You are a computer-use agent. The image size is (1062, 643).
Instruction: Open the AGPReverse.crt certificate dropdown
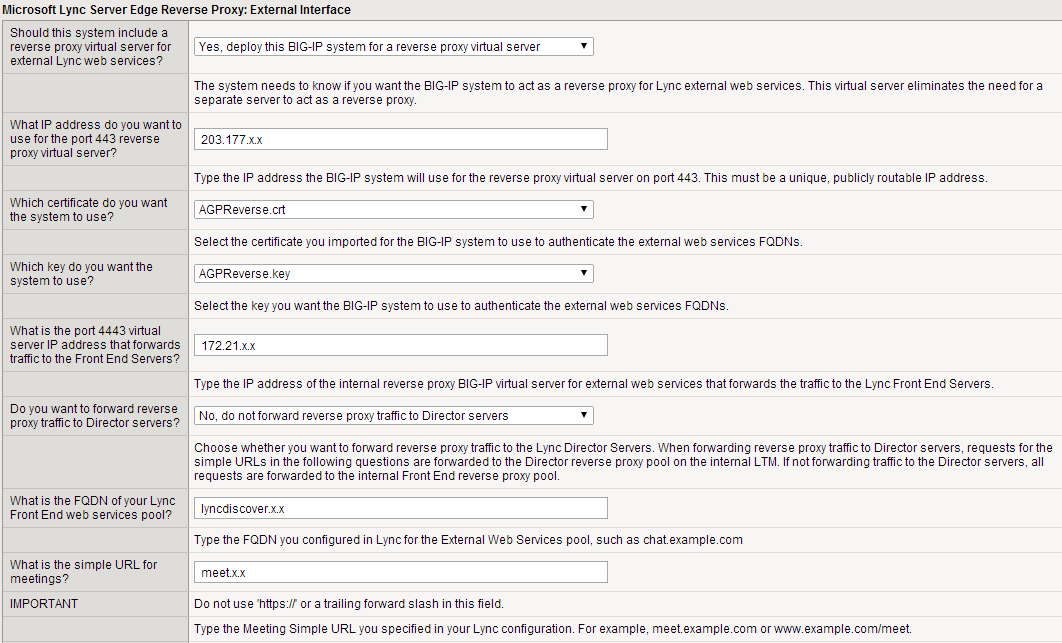393,210
